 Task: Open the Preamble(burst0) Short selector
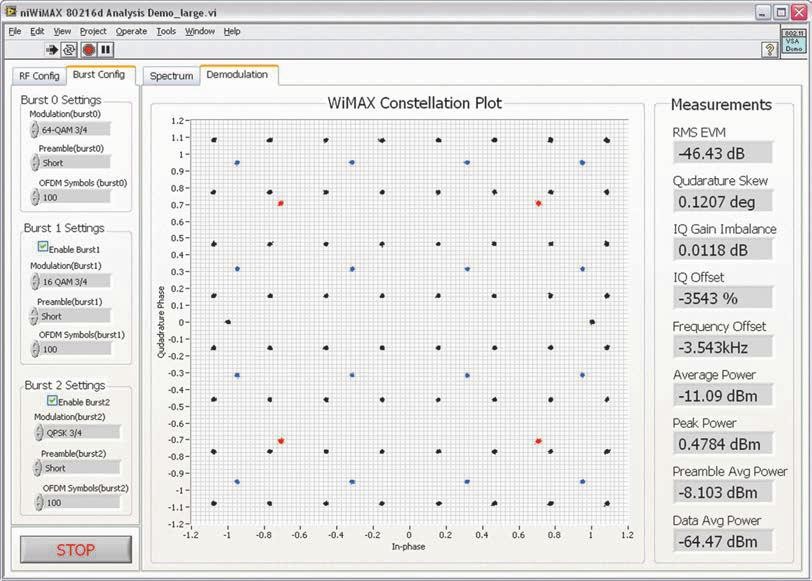(70, 163)
